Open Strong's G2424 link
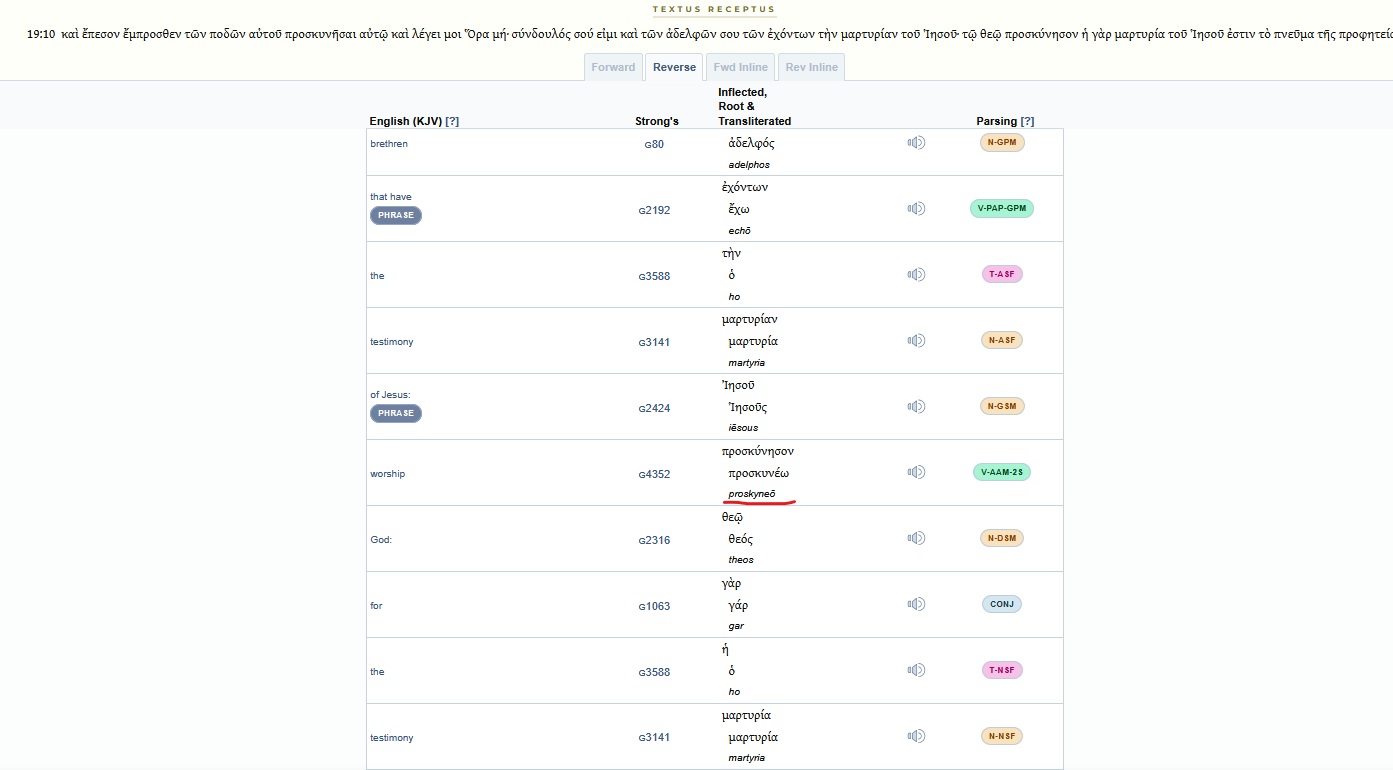Viewport: 1393px width, 770px height. click(654, 408)
